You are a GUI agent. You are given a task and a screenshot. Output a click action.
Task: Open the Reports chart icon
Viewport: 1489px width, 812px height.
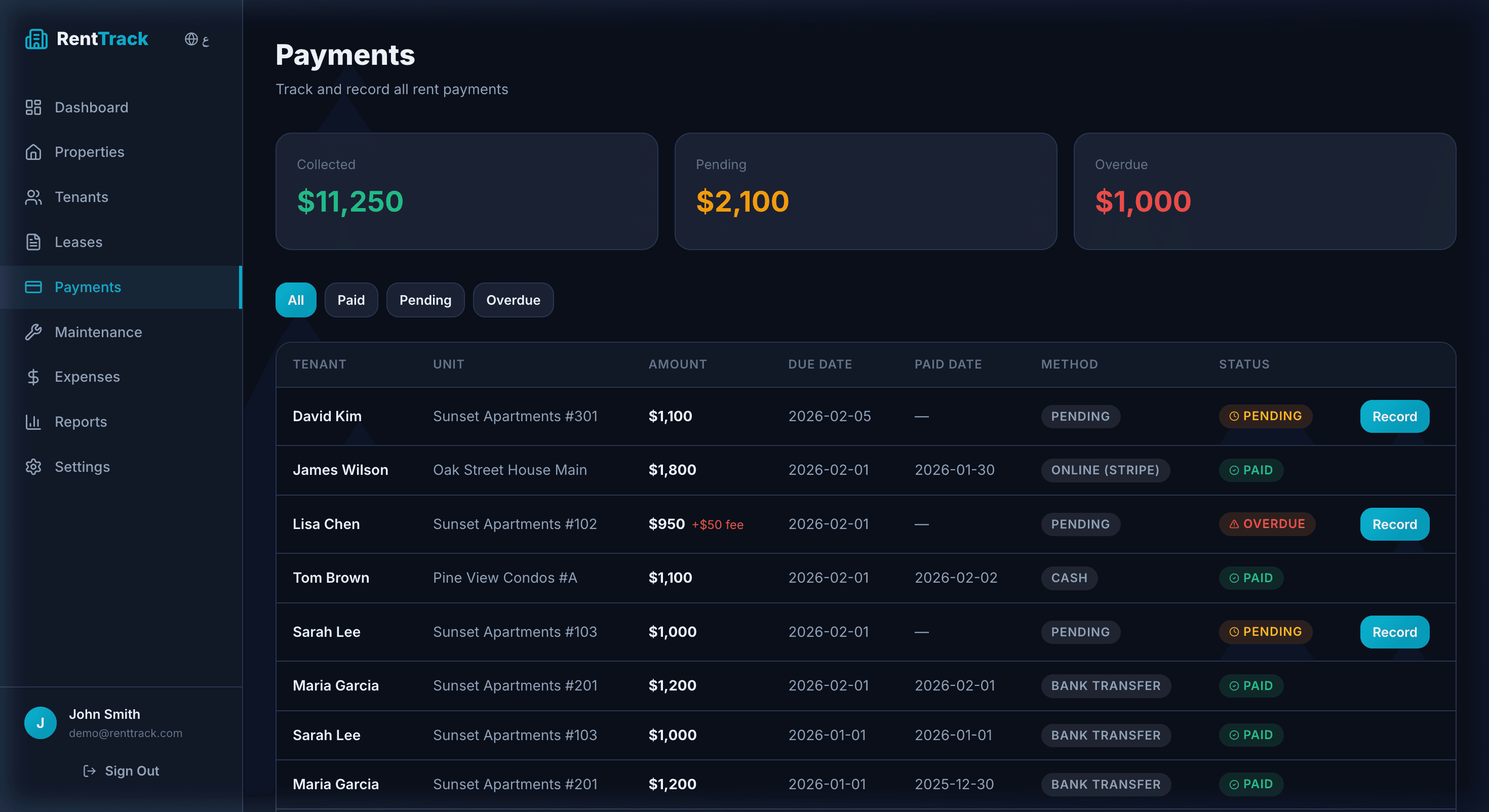(x=33, y=422)
